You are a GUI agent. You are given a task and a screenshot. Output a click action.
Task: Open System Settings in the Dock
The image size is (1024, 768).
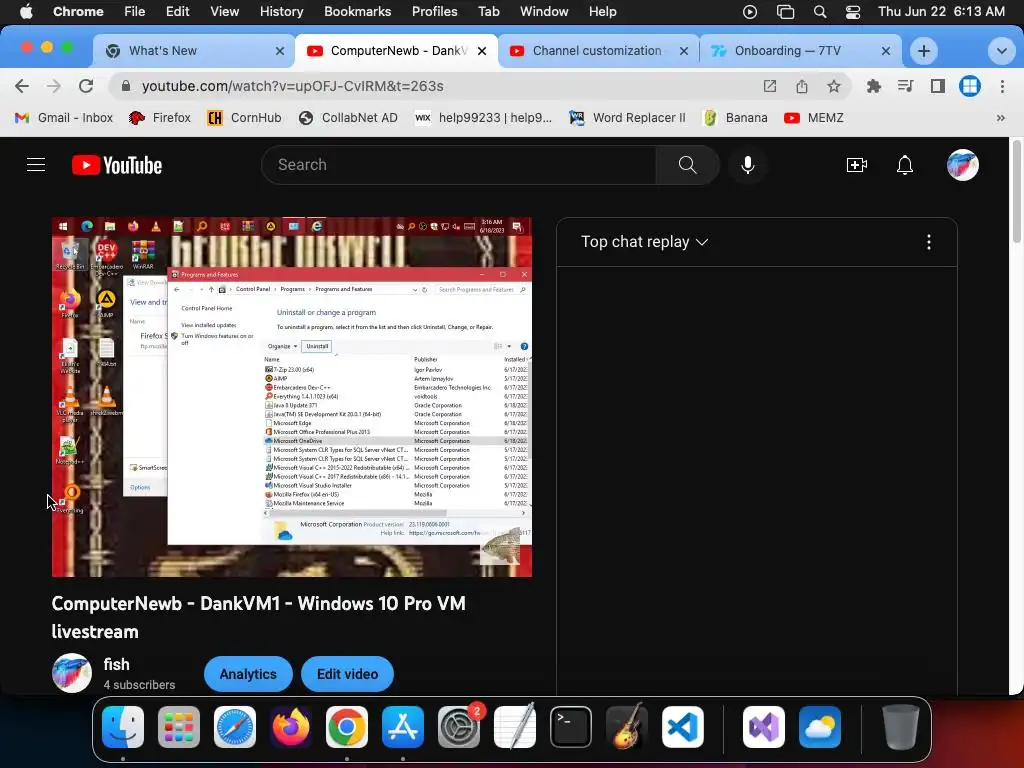click(459, 727)
